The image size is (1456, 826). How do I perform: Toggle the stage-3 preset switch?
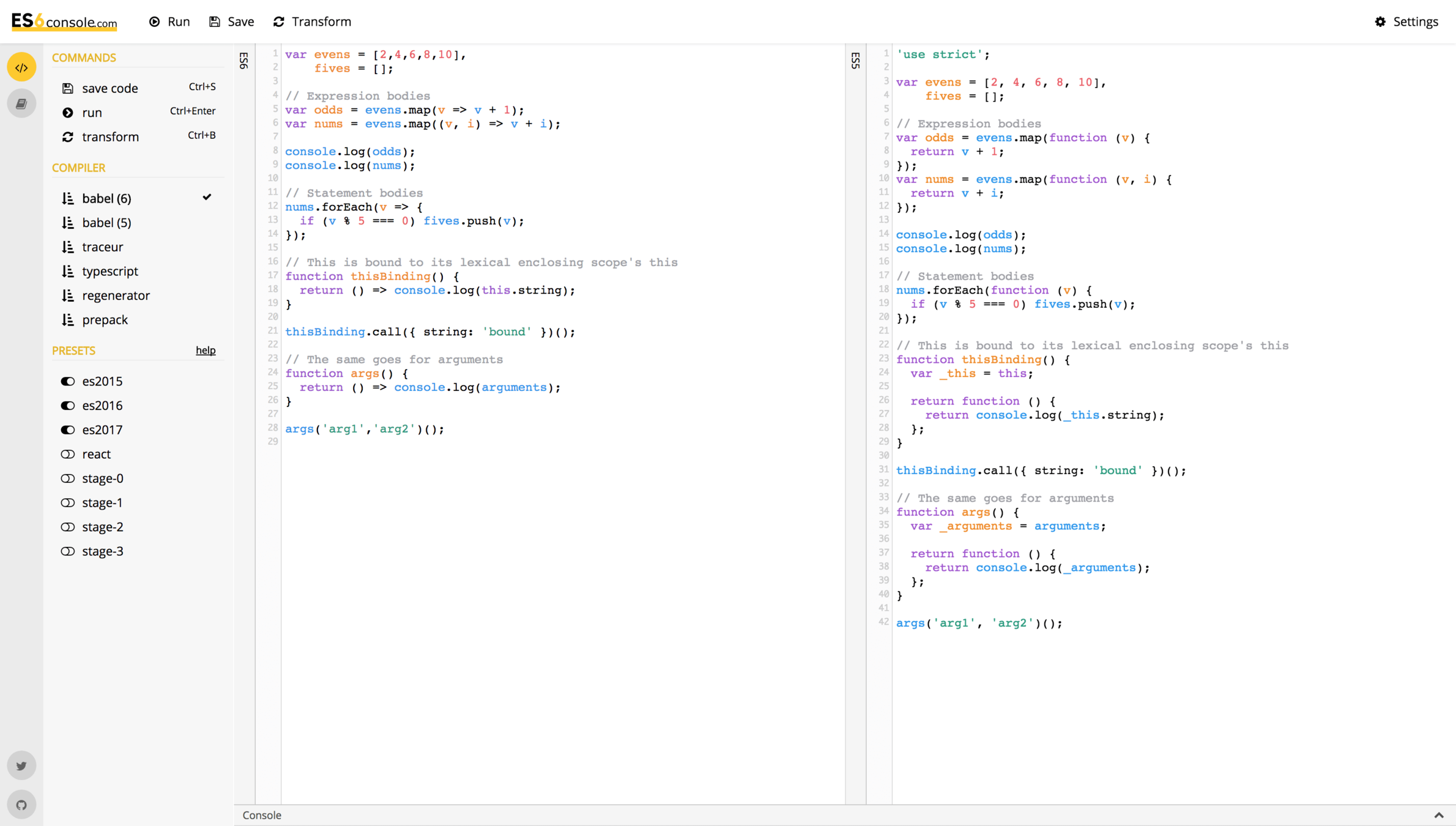[68, 551]
